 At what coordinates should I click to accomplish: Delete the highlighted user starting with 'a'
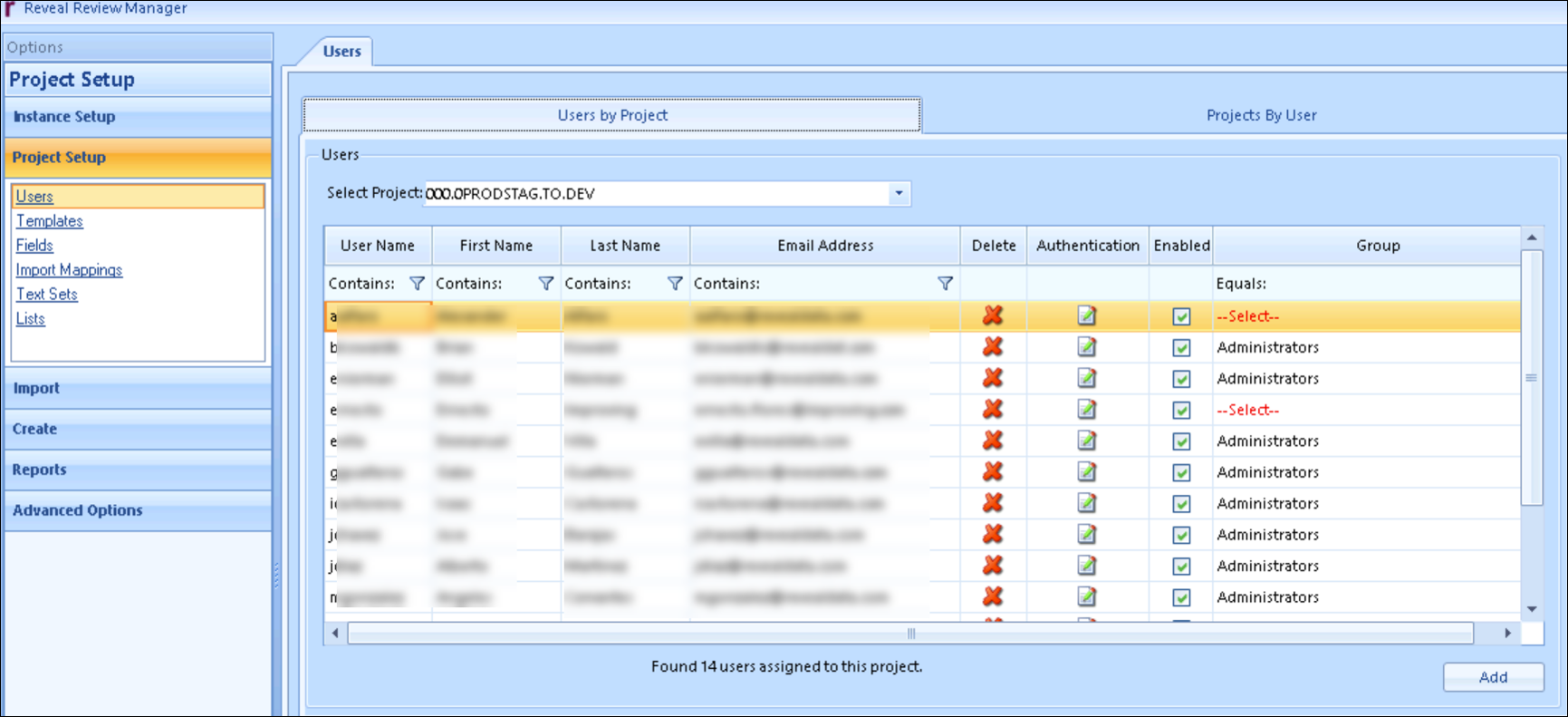coord(993,315)
